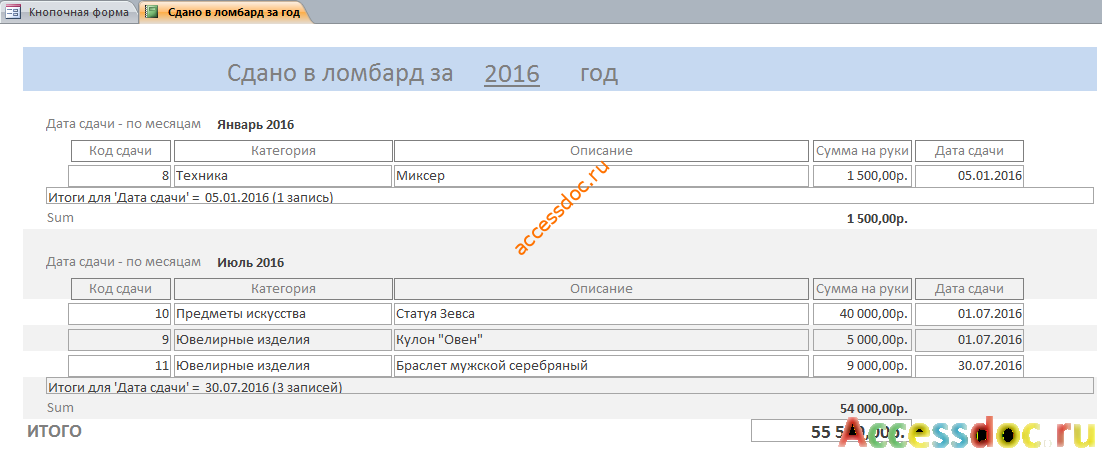
Task: Click Категория header in the Июль 2016 table
Action: (x=283, y=289)
